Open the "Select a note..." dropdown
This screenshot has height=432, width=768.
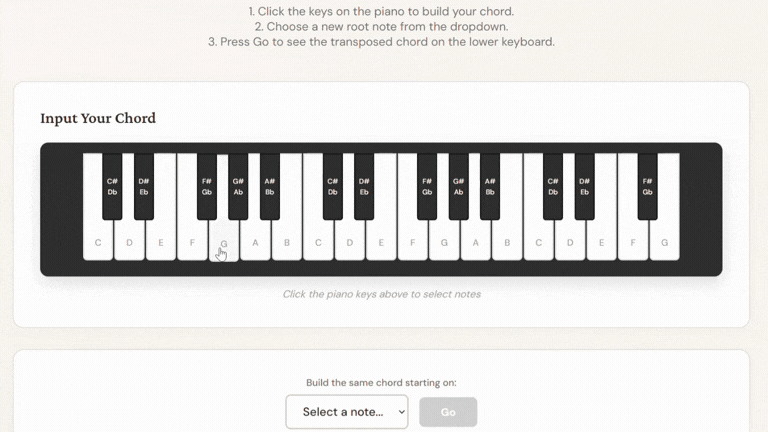pos(346,412)
